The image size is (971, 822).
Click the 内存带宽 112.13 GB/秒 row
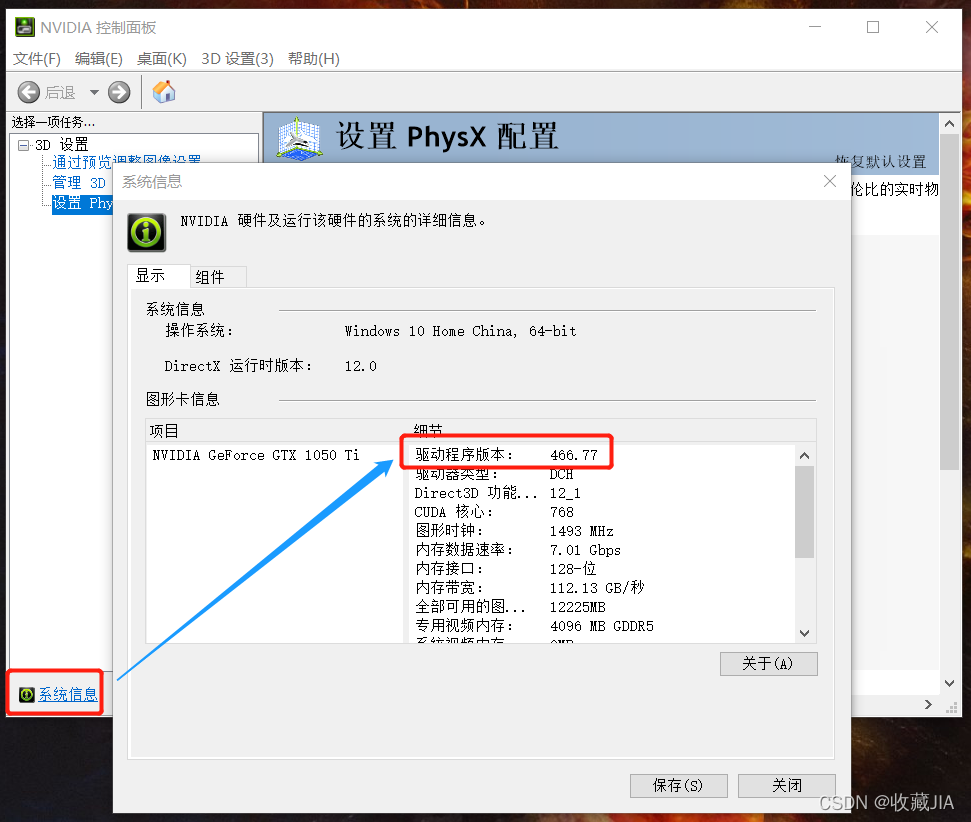(x=529, y=588)
